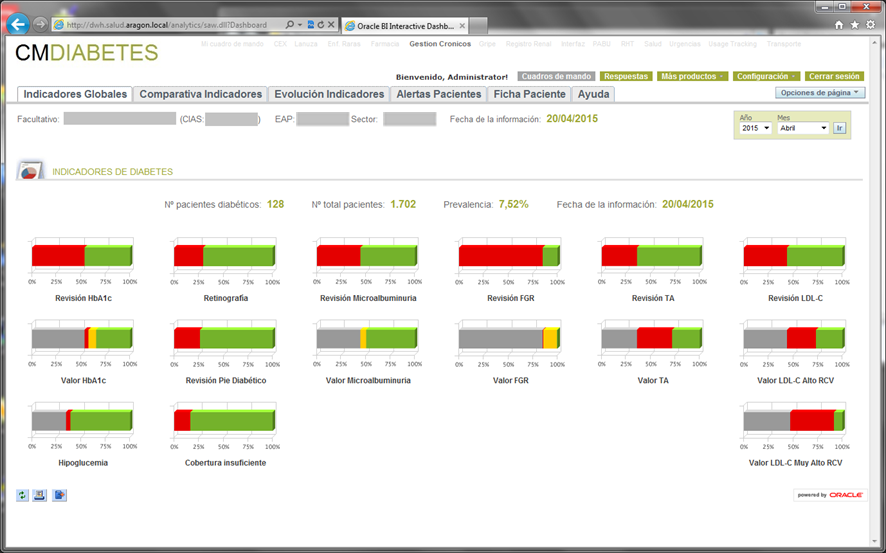This screenshot has height=553, width=886.
Task: Open Más productos dropdown
Action: 692,76
